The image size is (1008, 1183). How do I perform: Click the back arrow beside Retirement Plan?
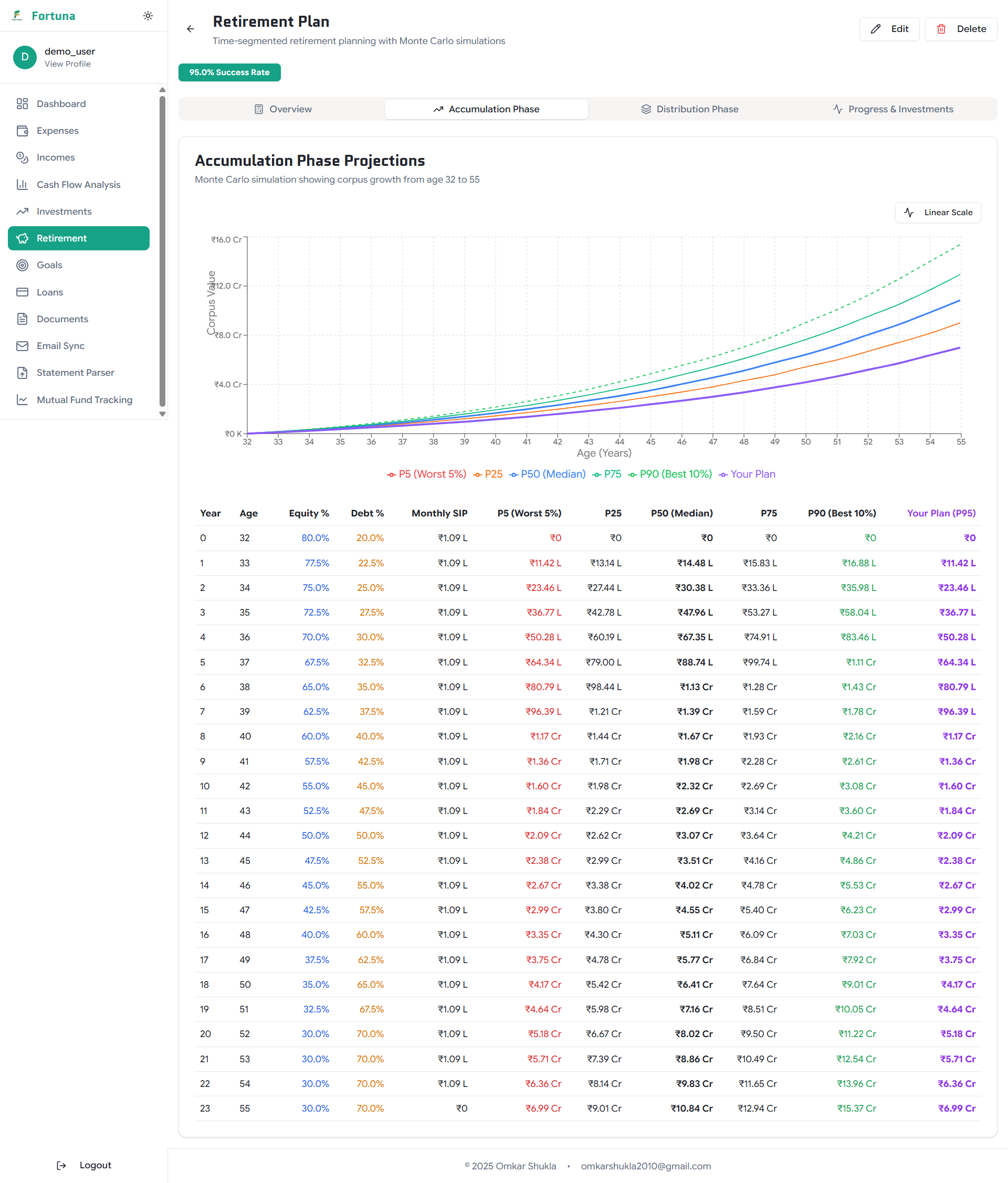pyautogui.click(x=190, y=29)
